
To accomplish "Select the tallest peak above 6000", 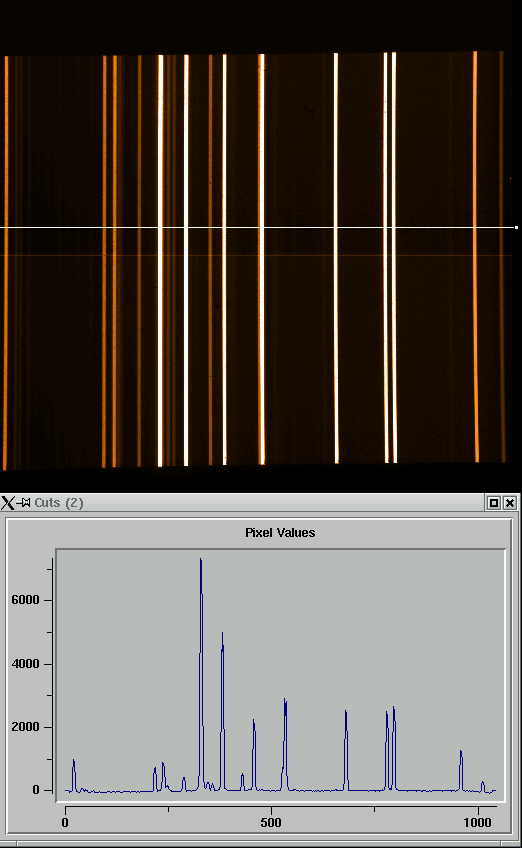I will pyautogui.click(x=201, y=560).
